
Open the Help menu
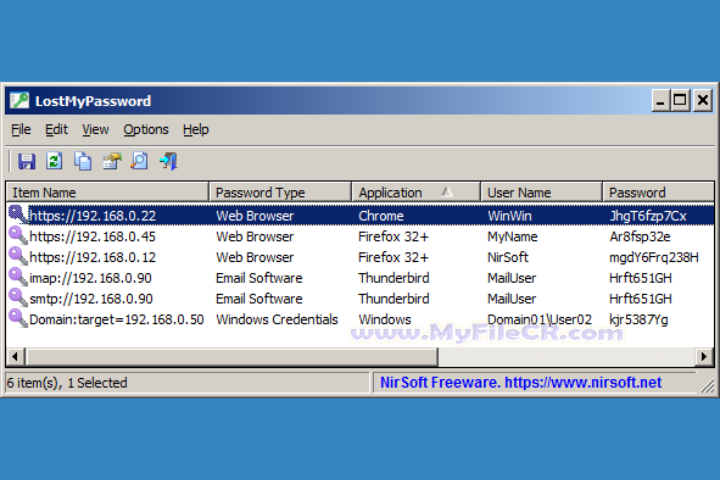[x=196, y=130]
